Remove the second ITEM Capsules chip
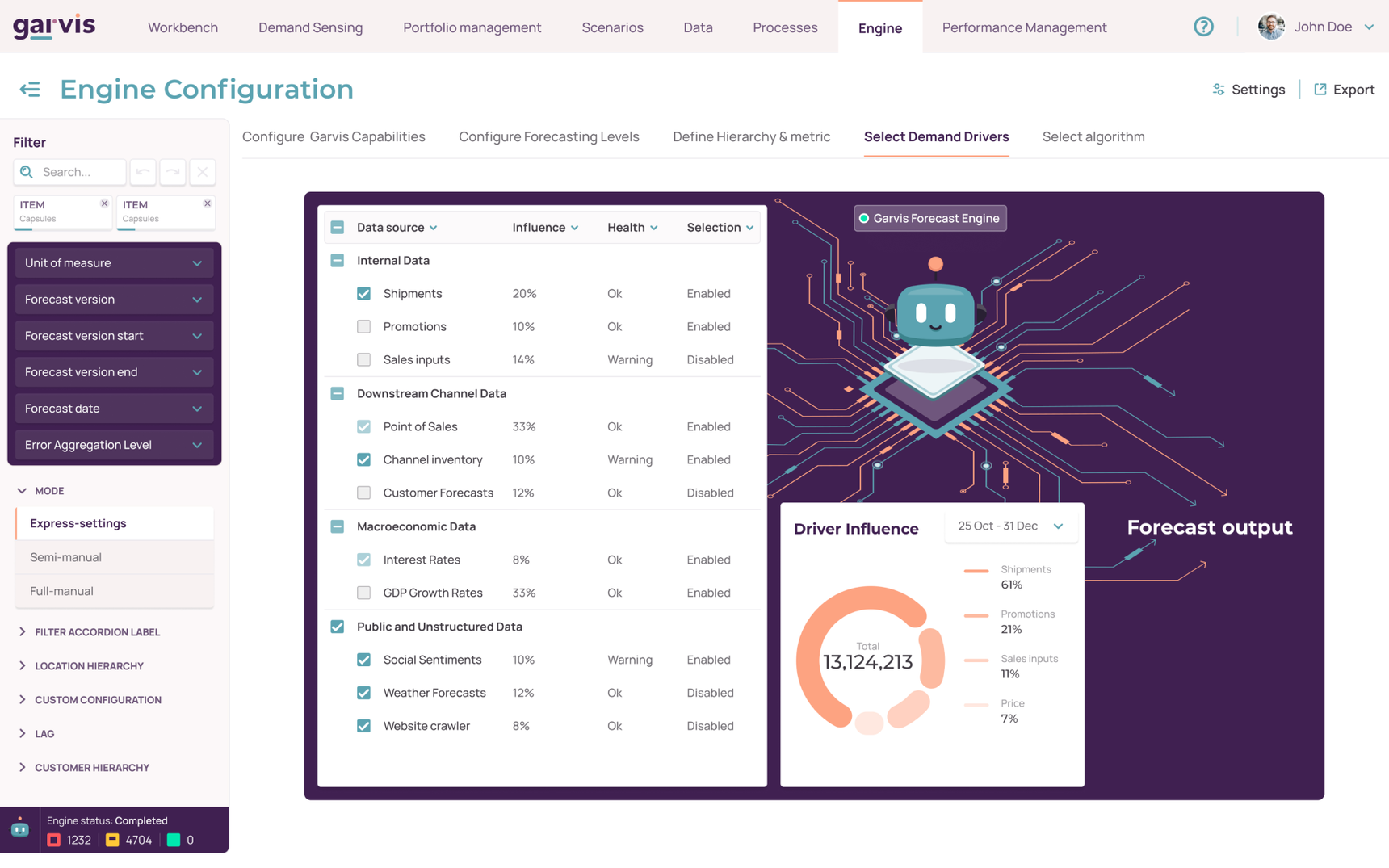 tap(208, 203)
